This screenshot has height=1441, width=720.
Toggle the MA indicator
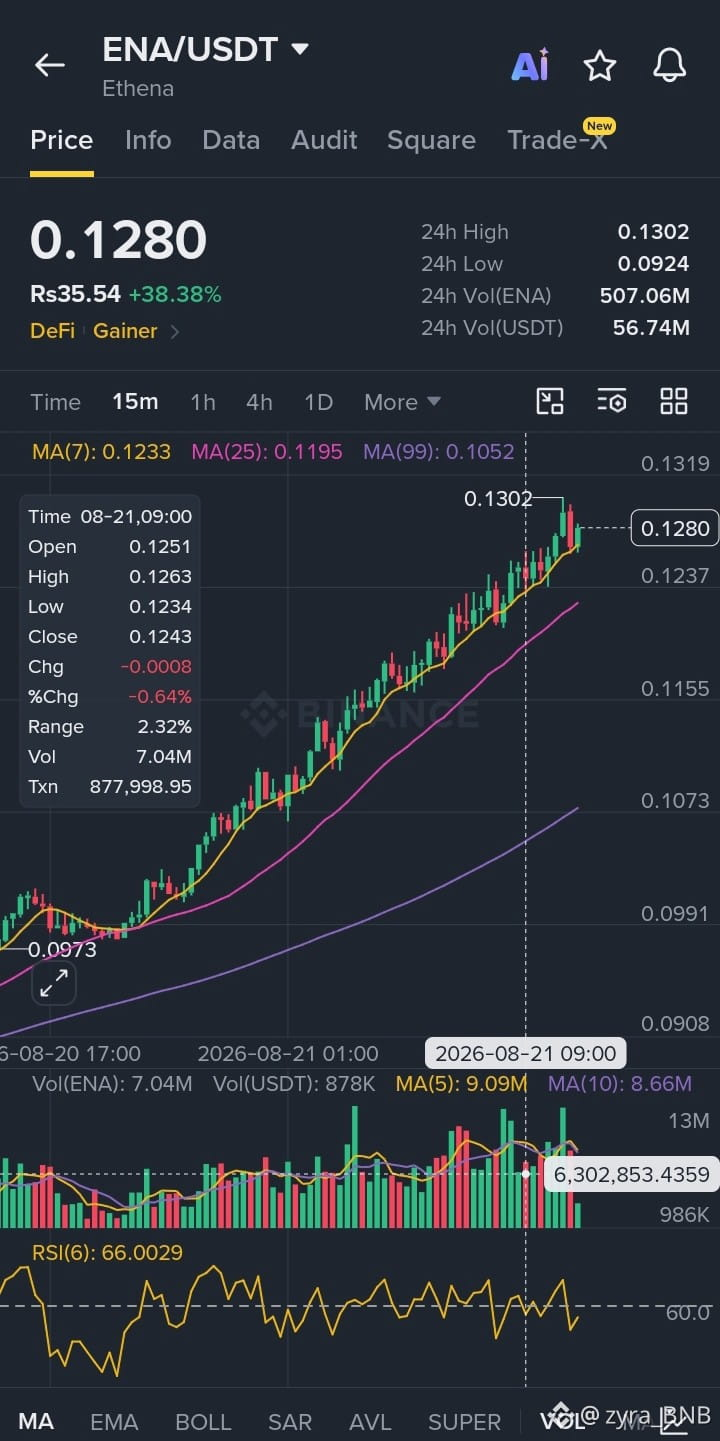(36, 1421)
